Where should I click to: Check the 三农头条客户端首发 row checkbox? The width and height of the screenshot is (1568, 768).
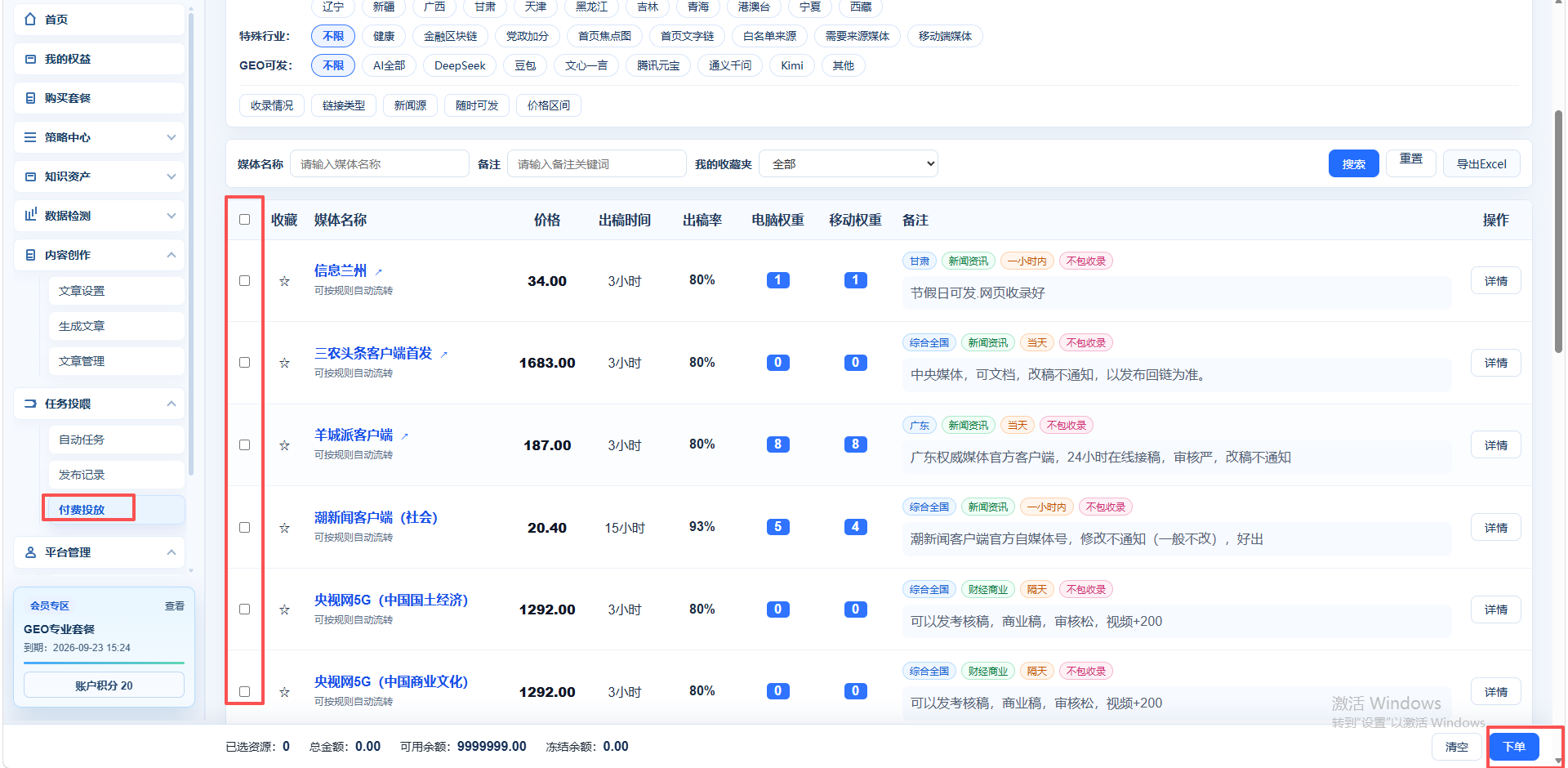tap(244, 362)
